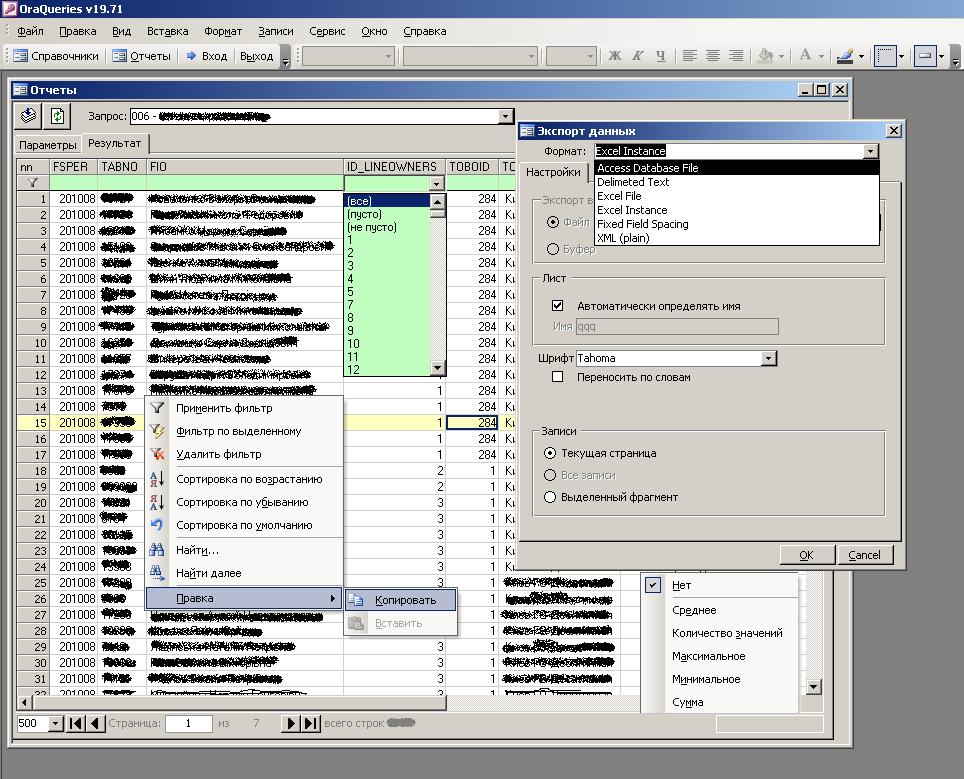This screenshot has height=779, width=964.
Task: Align text right
Action: point(736,56)
